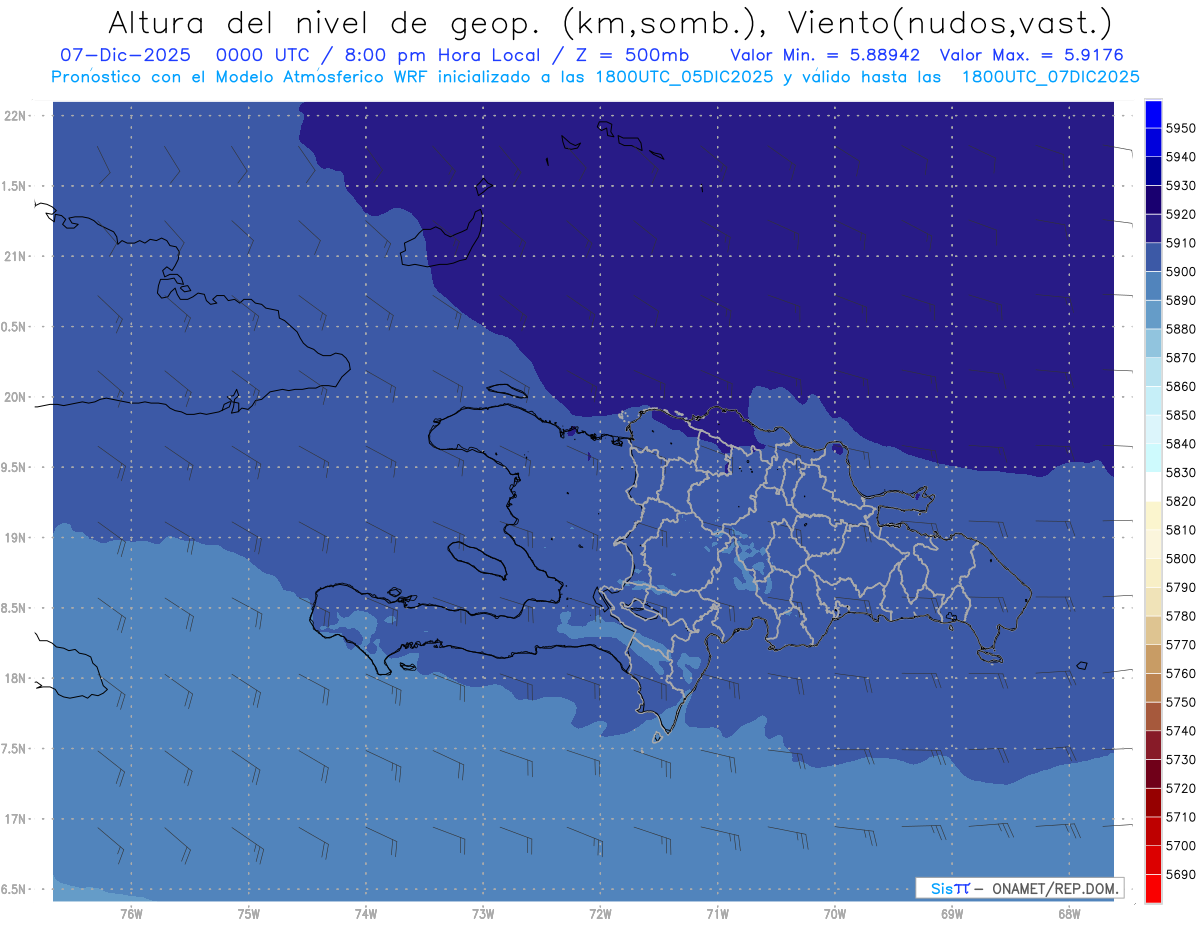Click the '18N' latitude label
This screenshot has width=1200, height=927.
click(x=15, y=679)
